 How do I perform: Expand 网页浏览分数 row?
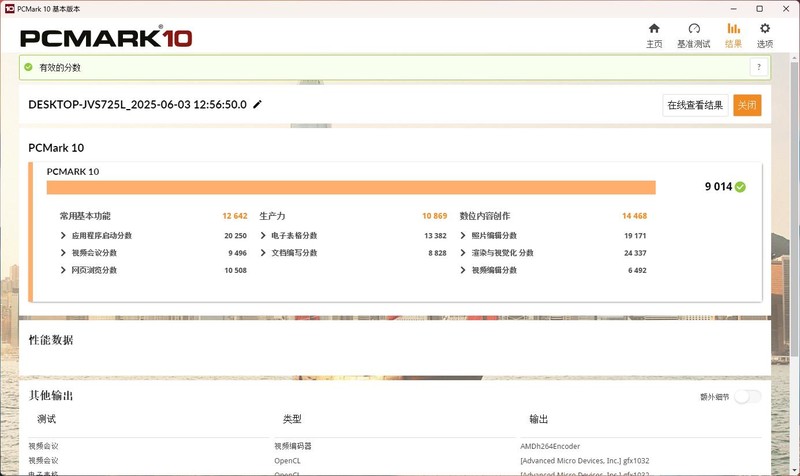pyautogui.click(x=63, y=270)
